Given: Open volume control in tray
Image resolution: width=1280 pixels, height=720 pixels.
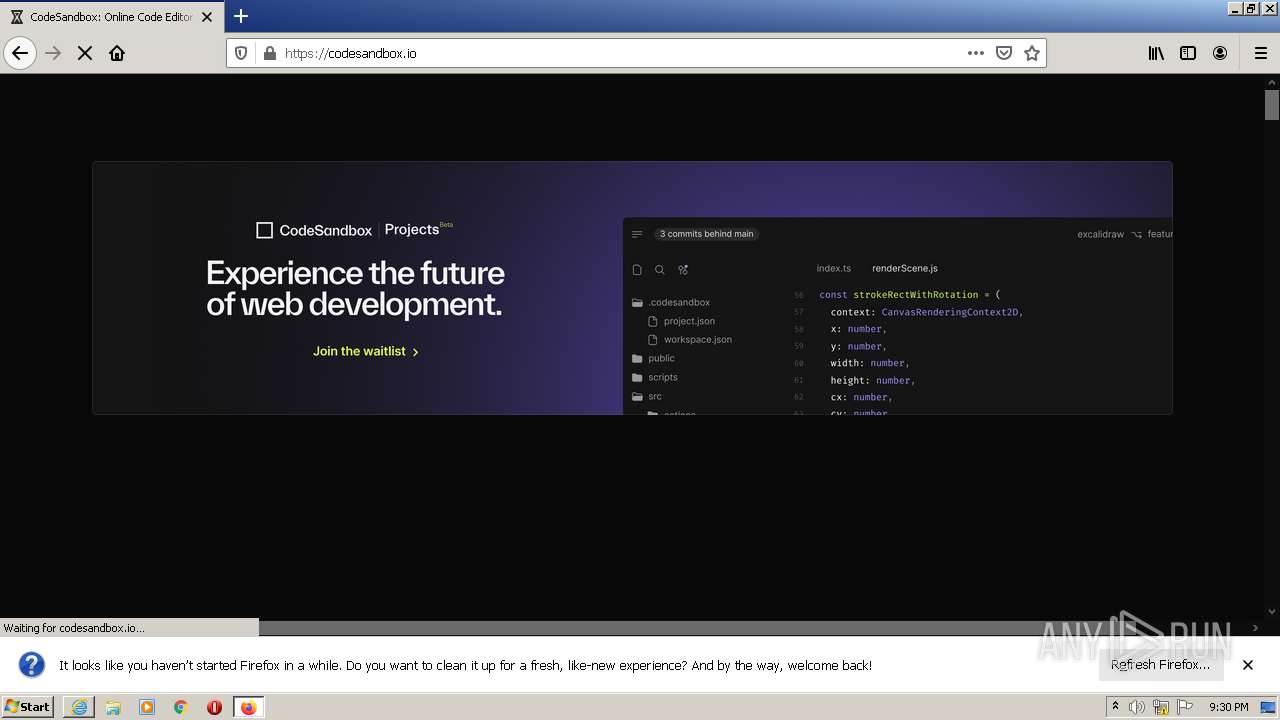Looking at the screenshot, I should [x=1137, y=707].
